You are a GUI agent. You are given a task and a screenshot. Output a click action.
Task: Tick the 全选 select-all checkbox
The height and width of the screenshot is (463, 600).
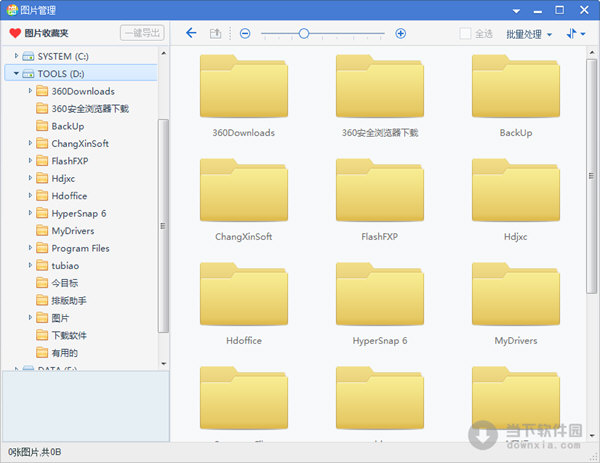pos(465,34)
